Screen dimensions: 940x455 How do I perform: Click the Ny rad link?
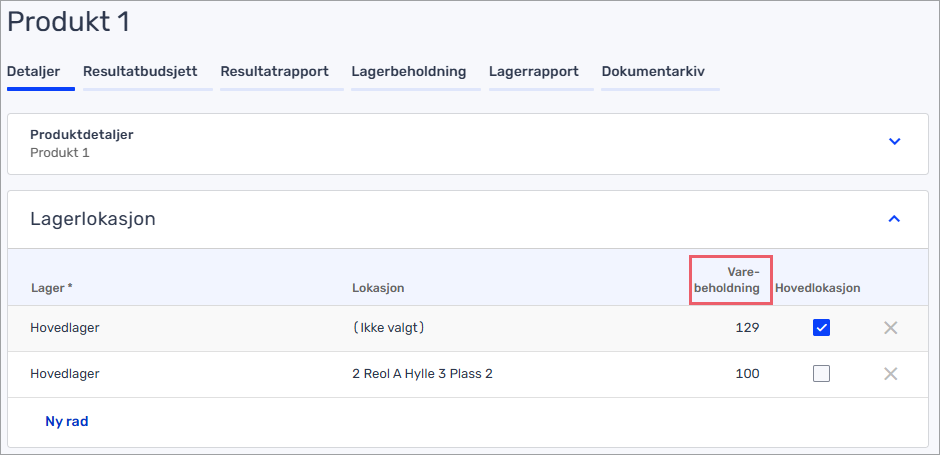(67, 422)
